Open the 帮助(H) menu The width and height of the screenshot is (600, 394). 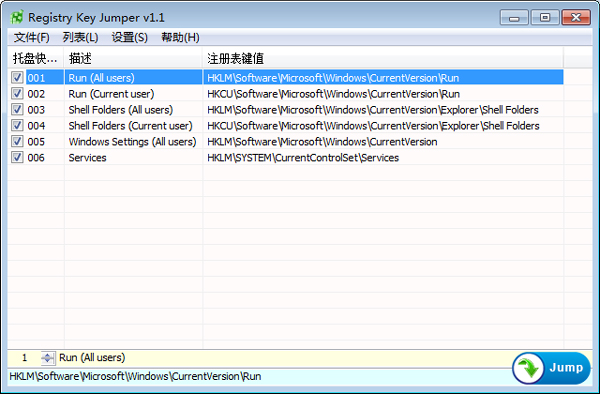tap(180, 37)
